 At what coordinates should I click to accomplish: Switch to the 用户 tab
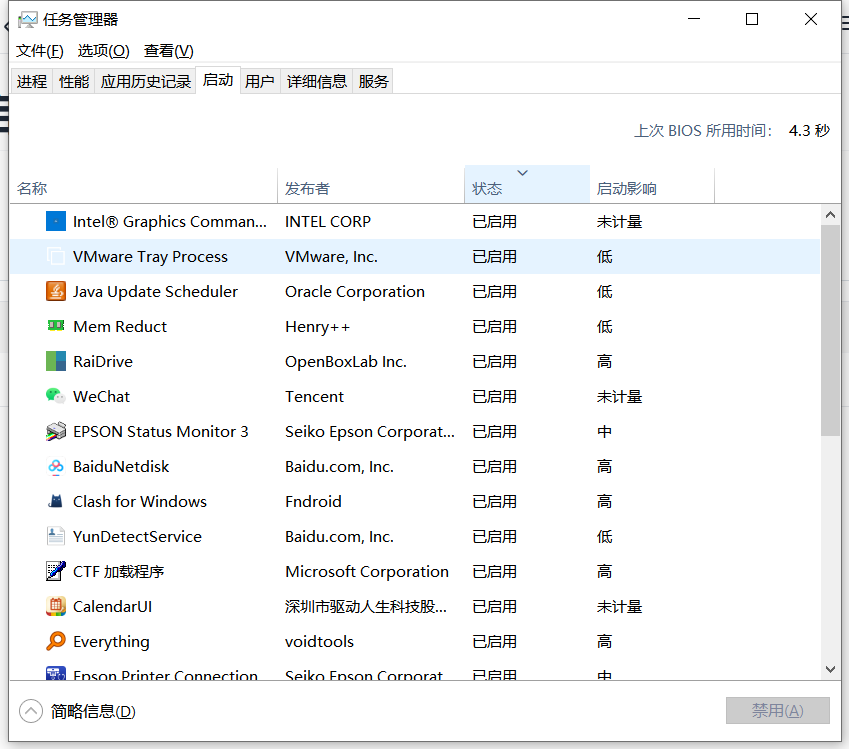click(259, 81)
